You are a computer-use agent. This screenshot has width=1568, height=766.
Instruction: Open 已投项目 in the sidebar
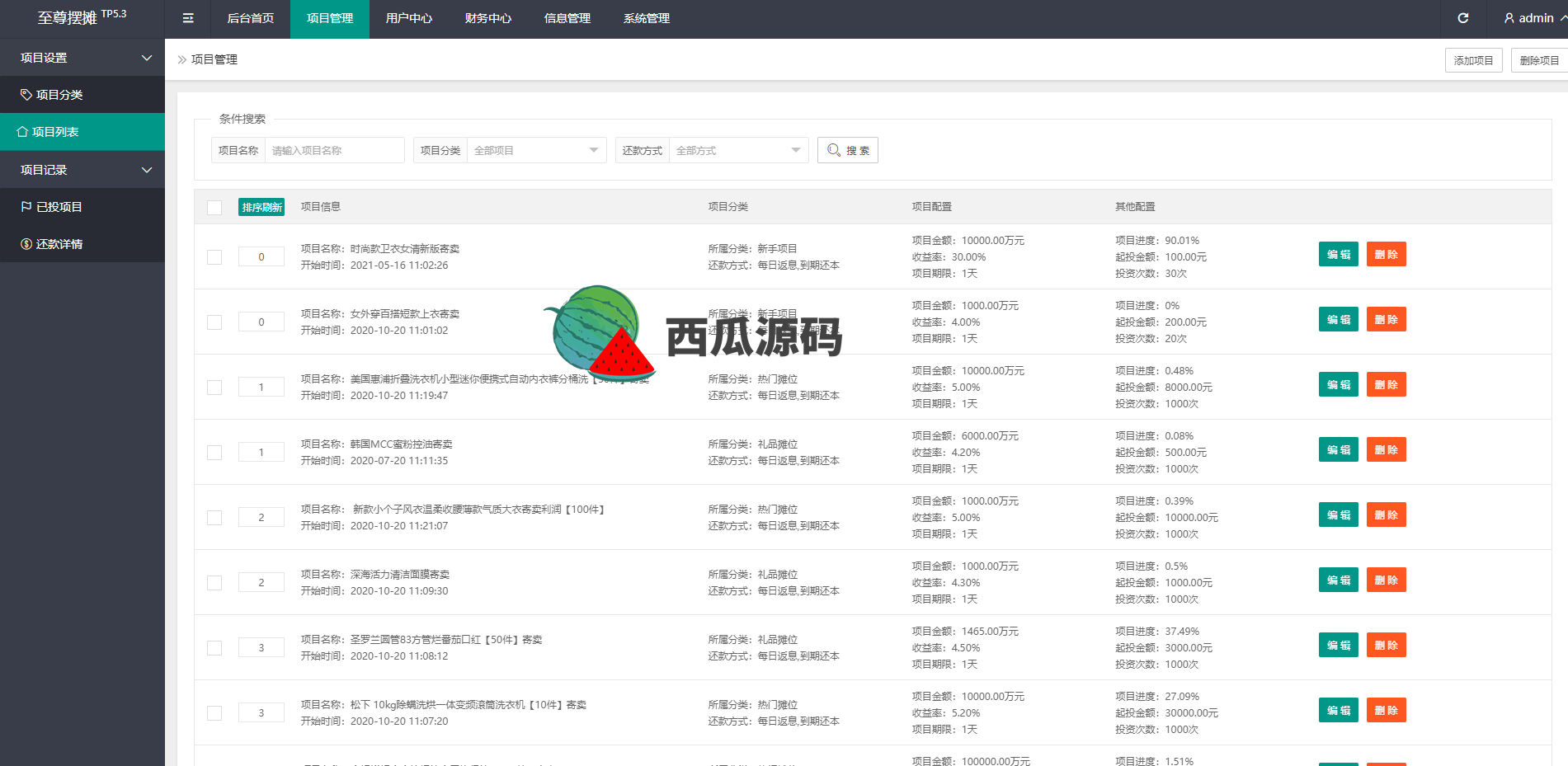pos(82,207)
